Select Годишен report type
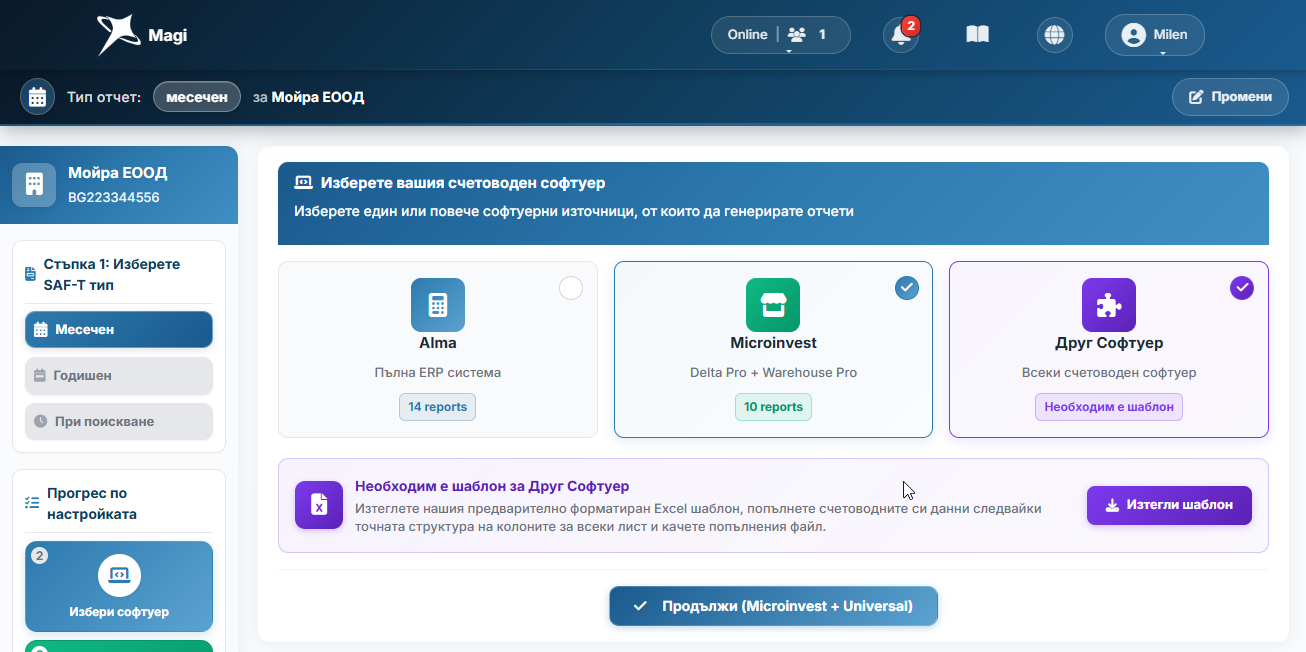Screen dimensions: 1306x652 click(119, 376)
